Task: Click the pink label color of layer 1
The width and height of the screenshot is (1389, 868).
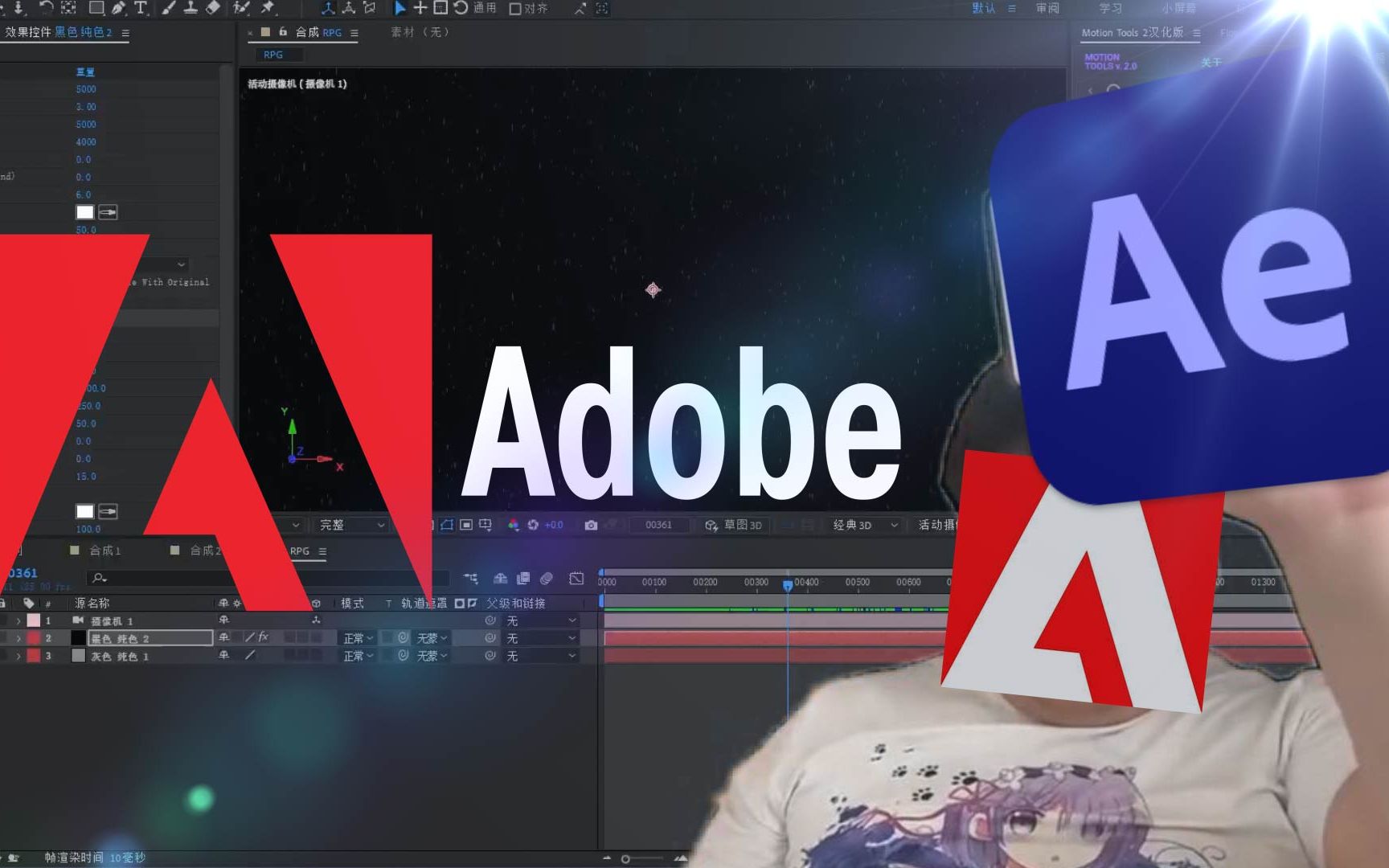Action: pyautogui.click(x=34, y=620)
